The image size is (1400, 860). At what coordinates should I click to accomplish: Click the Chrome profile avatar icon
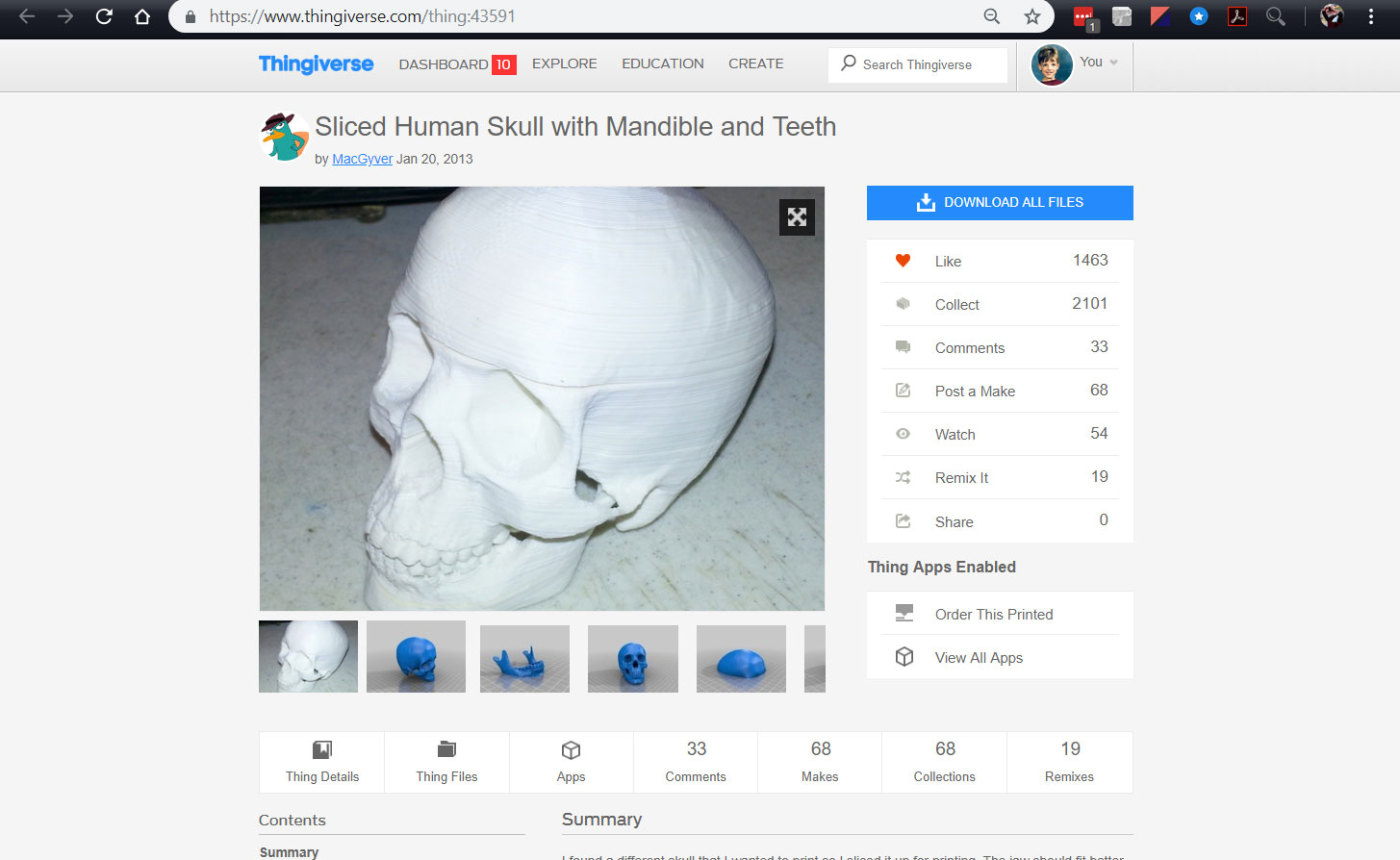1332,15
